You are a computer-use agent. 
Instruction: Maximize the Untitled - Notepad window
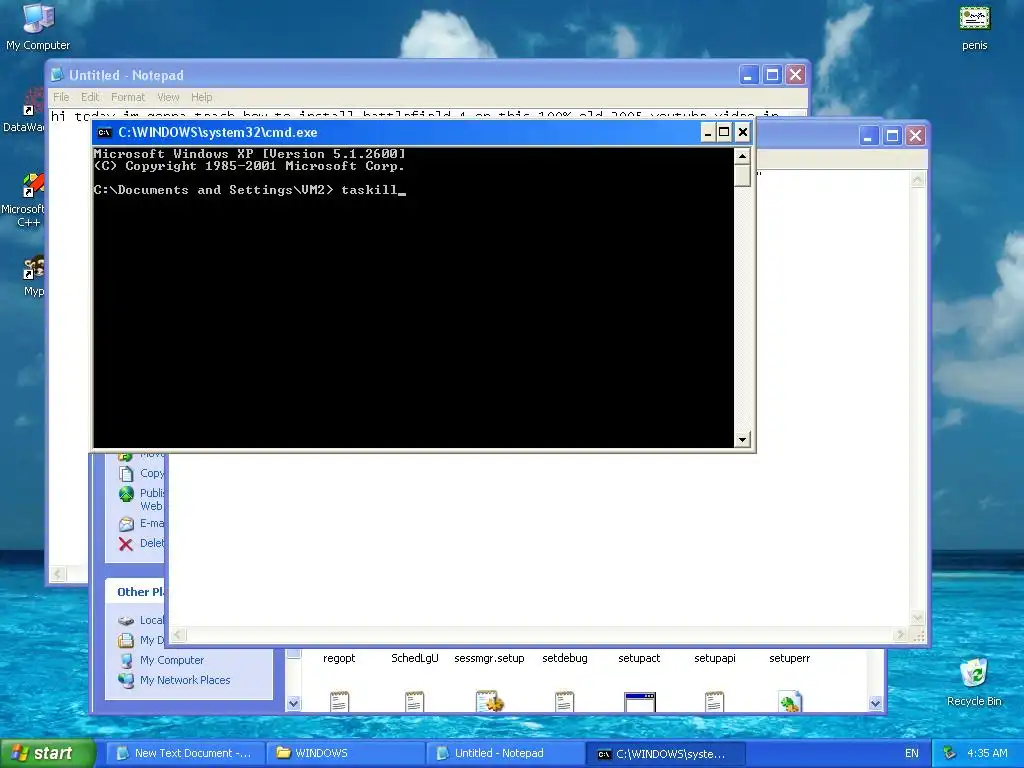[x=772, y=75]
